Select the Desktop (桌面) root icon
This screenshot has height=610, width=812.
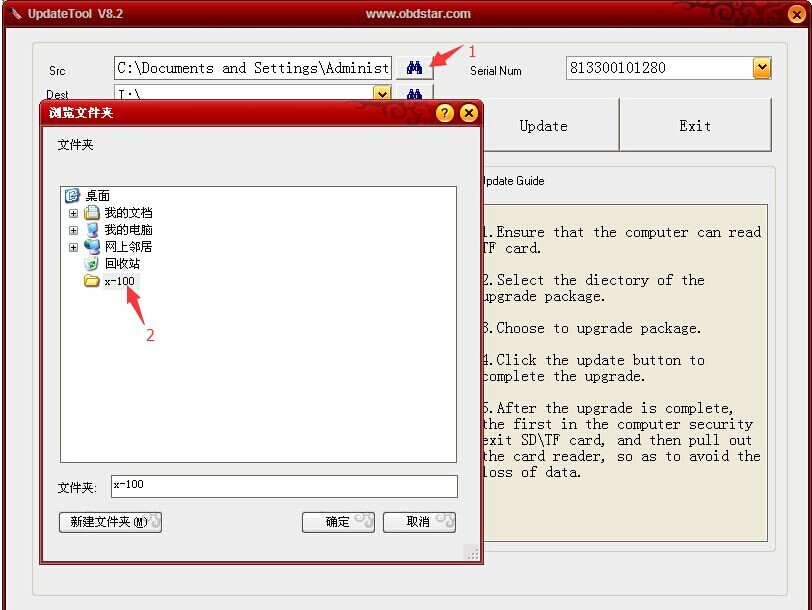[72, 196]
